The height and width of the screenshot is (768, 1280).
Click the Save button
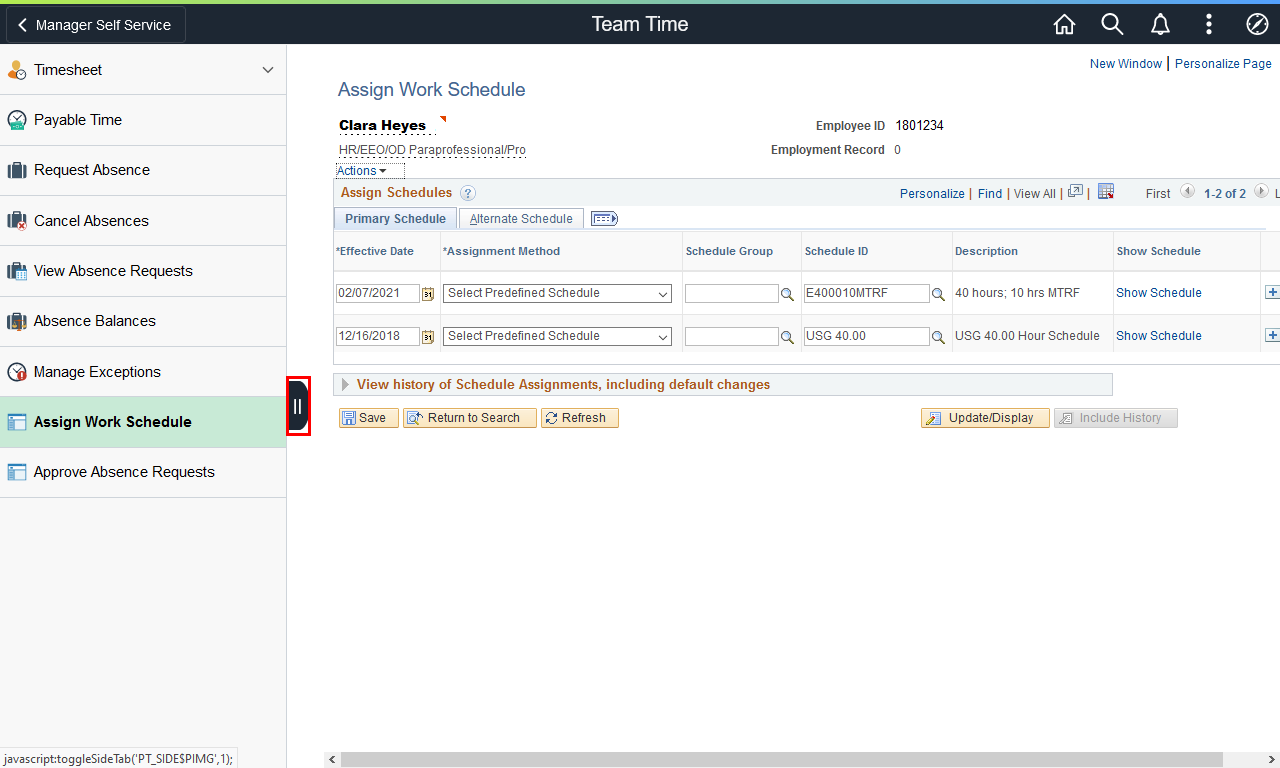(369, 418)
